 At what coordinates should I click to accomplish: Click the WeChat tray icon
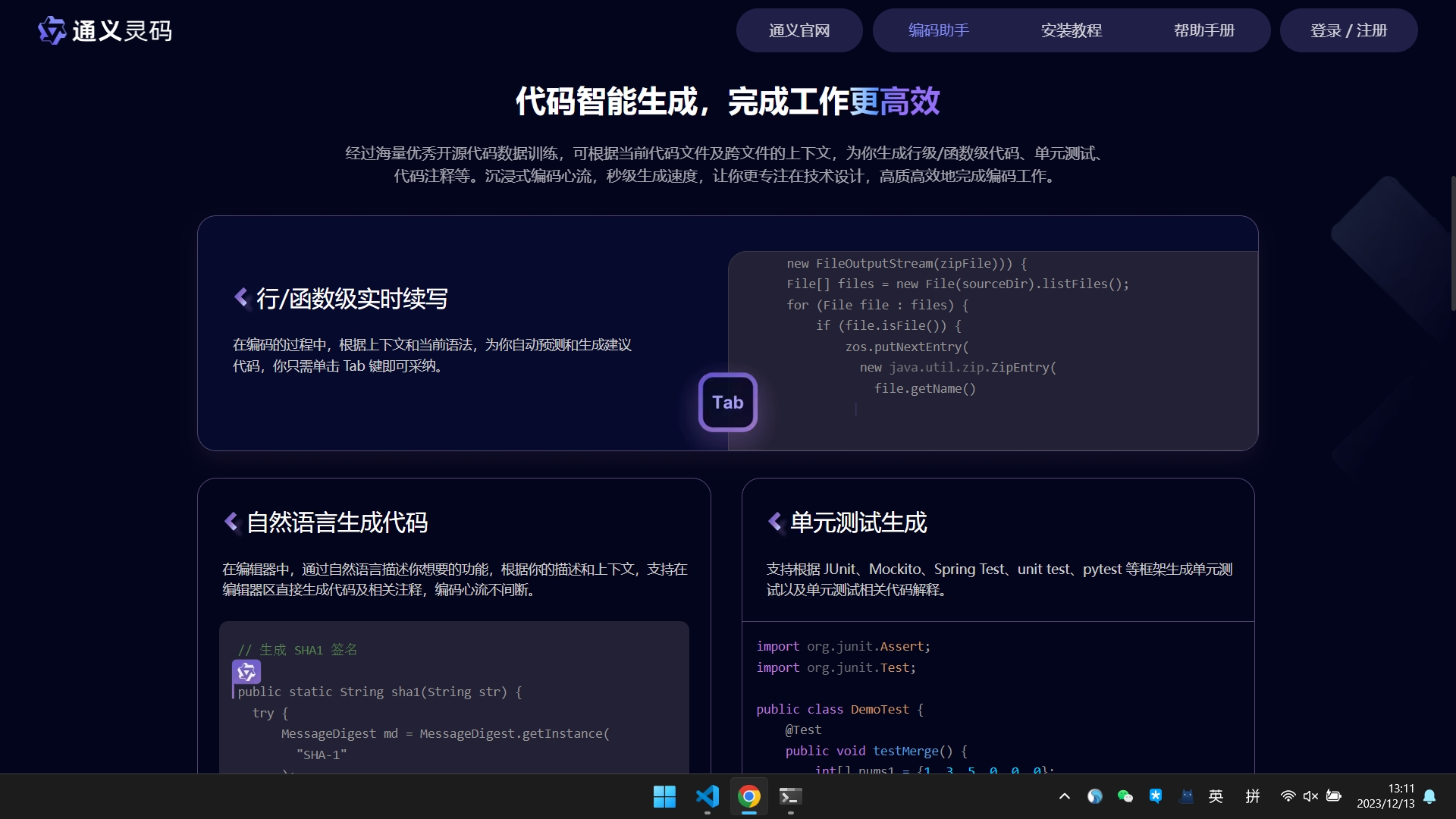1125,796
